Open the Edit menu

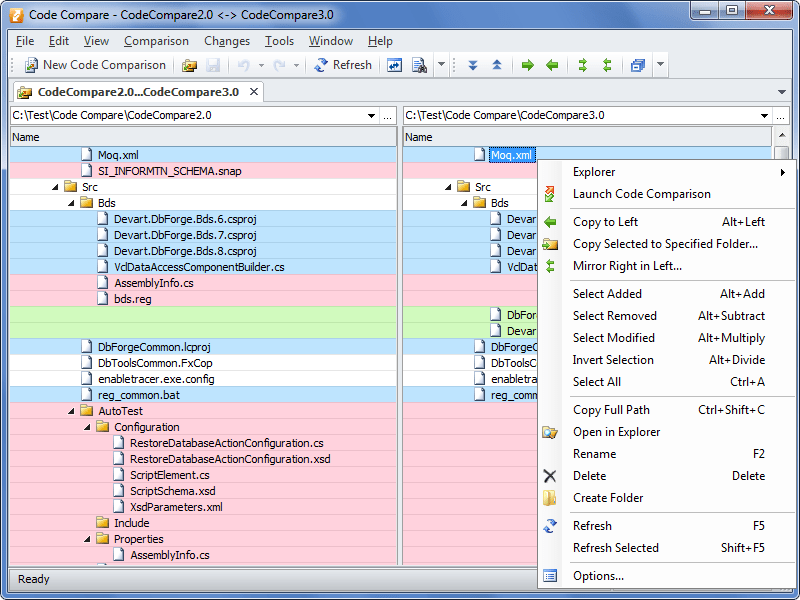[59, 41]
